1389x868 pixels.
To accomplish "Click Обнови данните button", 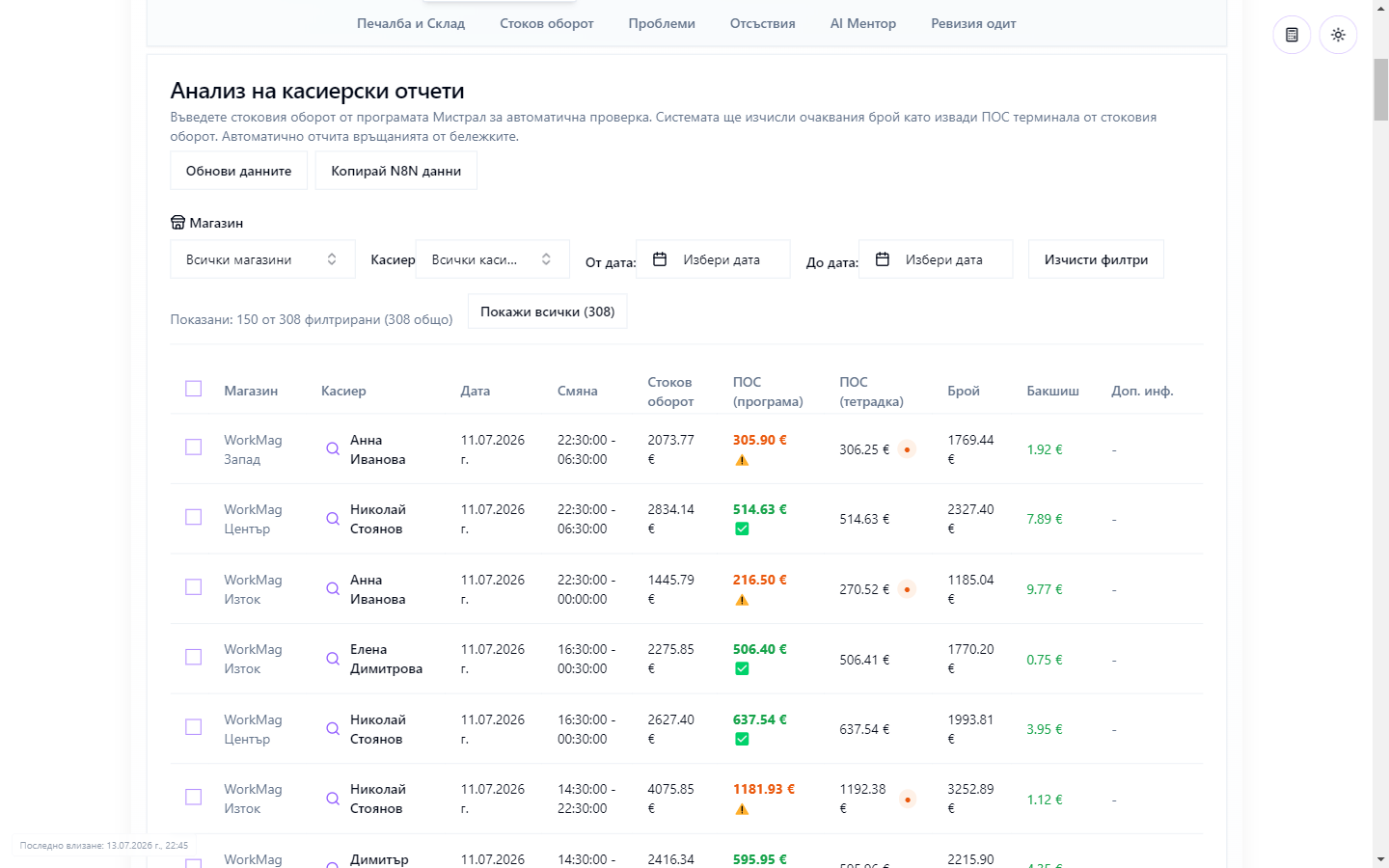I will [x=238, y=171].
